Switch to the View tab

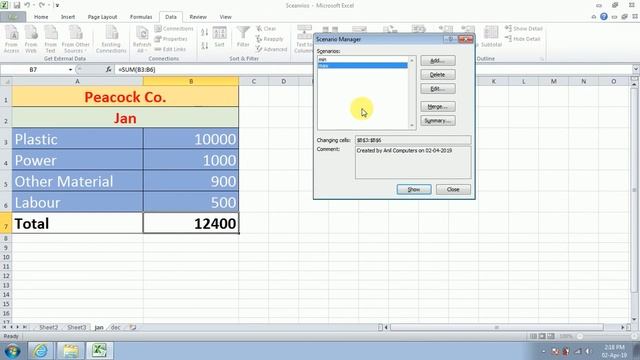pyautogui.click(x=225, y=17)
